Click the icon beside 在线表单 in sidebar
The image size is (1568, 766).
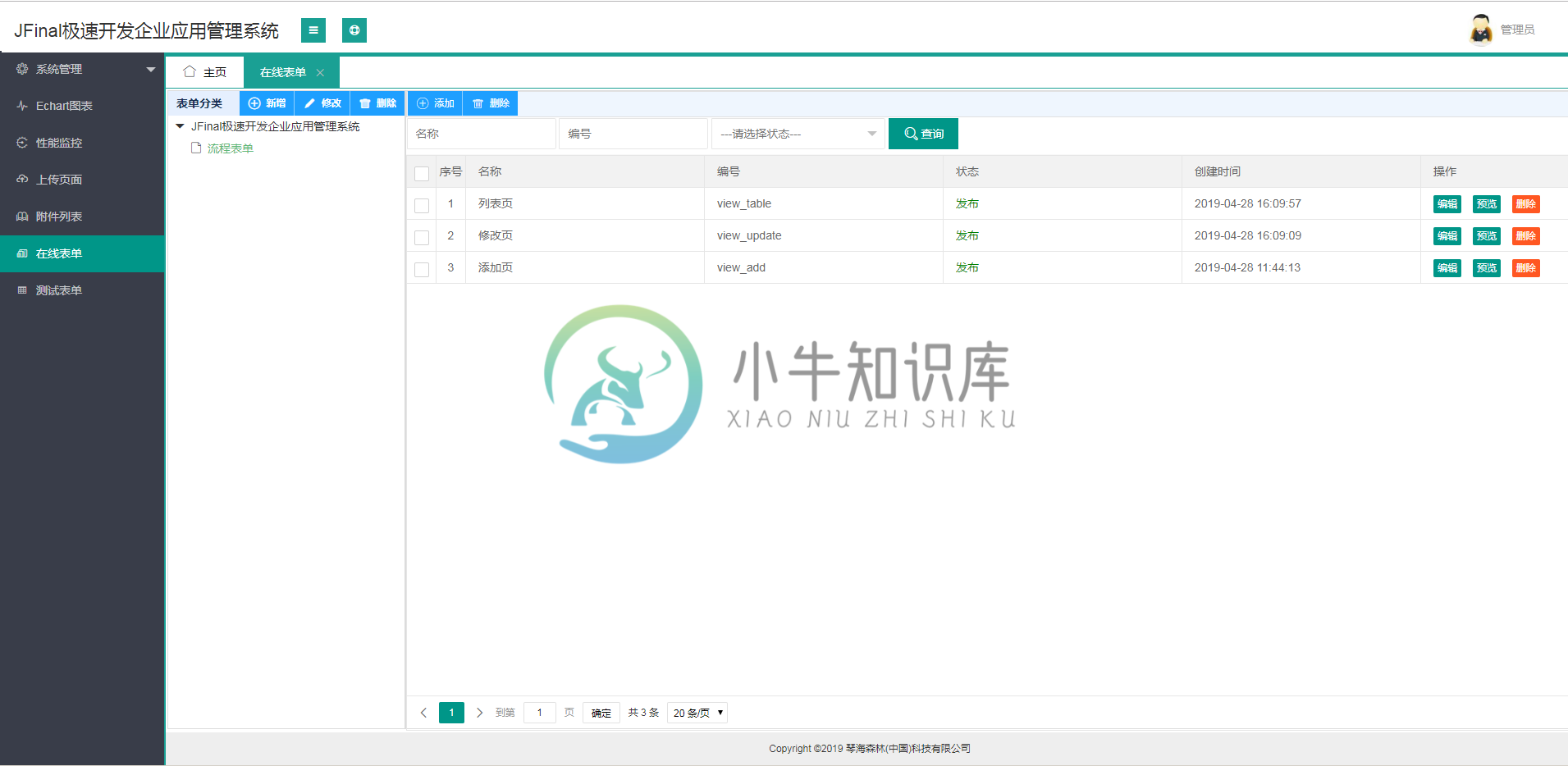(22, 253)
